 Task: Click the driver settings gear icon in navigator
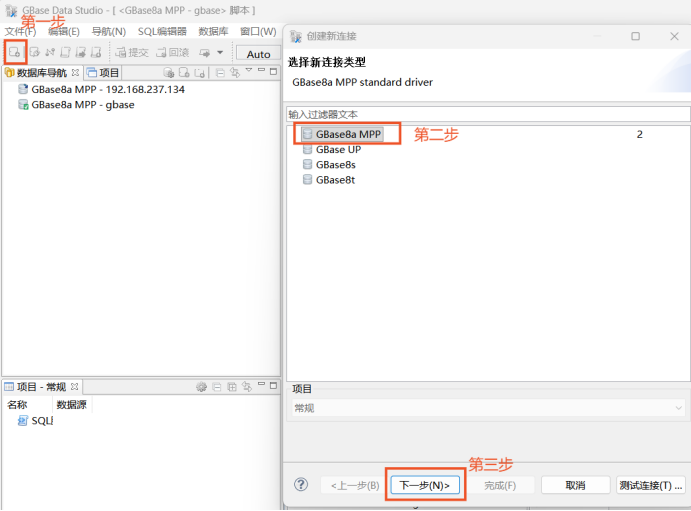tap(169, 73)
